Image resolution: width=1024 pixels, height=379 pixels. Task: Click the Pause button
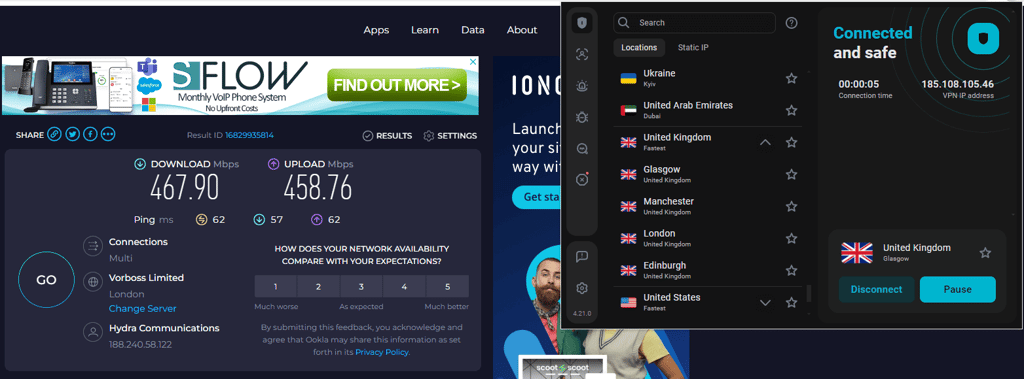click(x=957, y=289)
